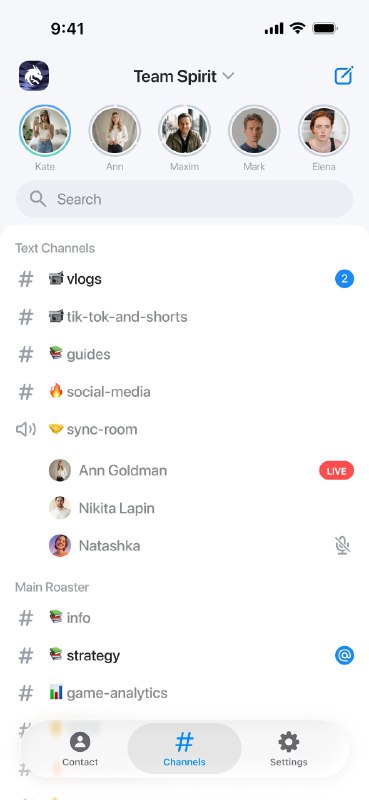The height and width of the screenshot is (800, 369).
Task: Open the Settings tab
Action: point(288,749)
